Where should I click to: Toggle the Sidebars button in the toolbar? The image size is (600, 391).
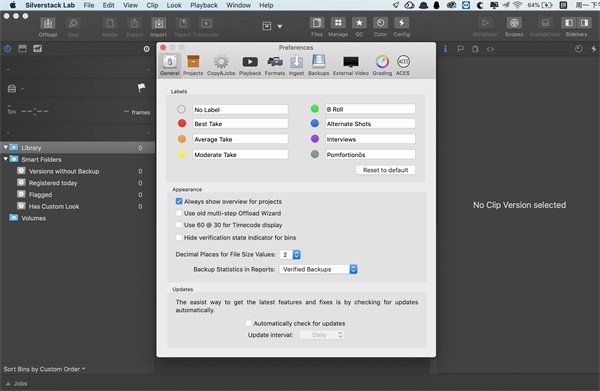(576, 23)
